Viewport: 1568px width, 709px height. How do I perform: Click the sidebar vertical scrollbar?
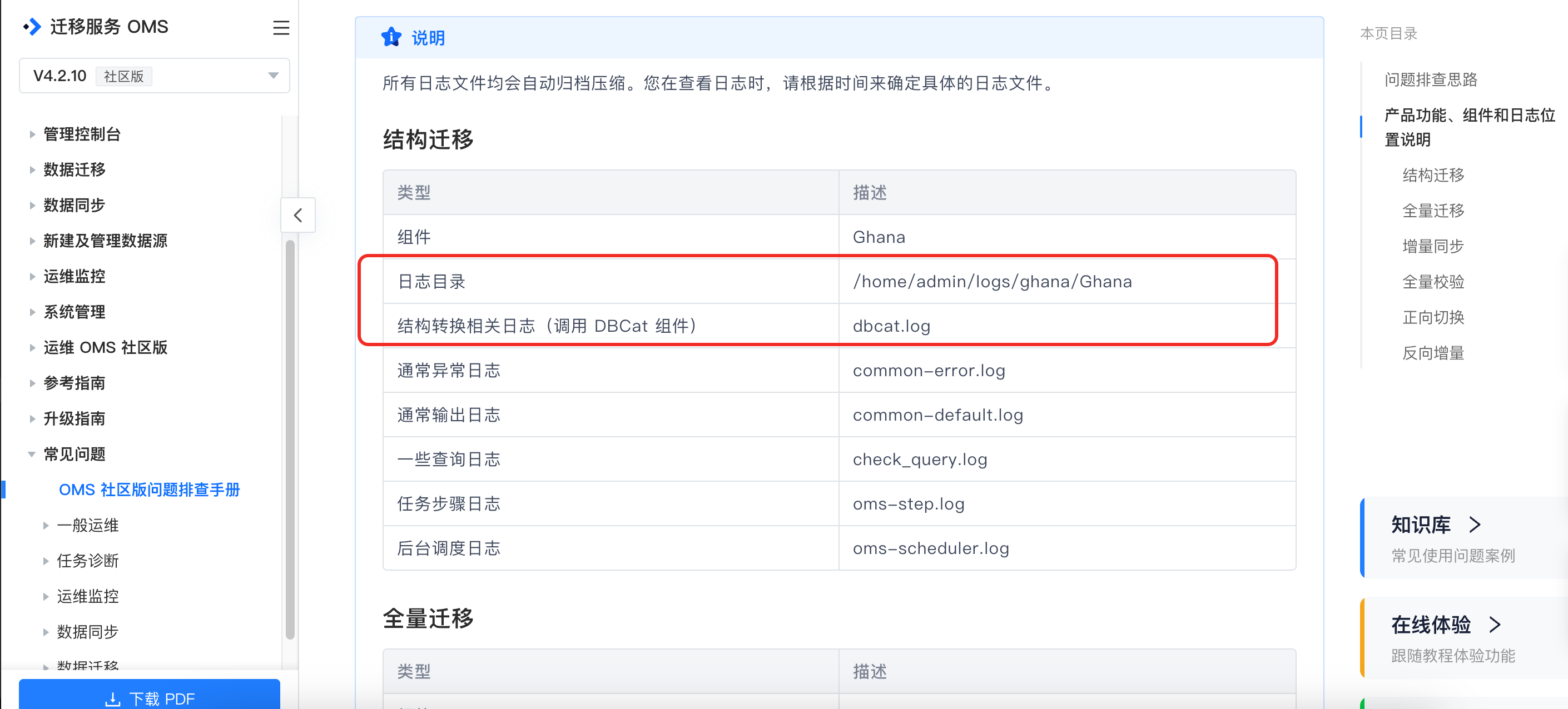[x=290, y=438]
